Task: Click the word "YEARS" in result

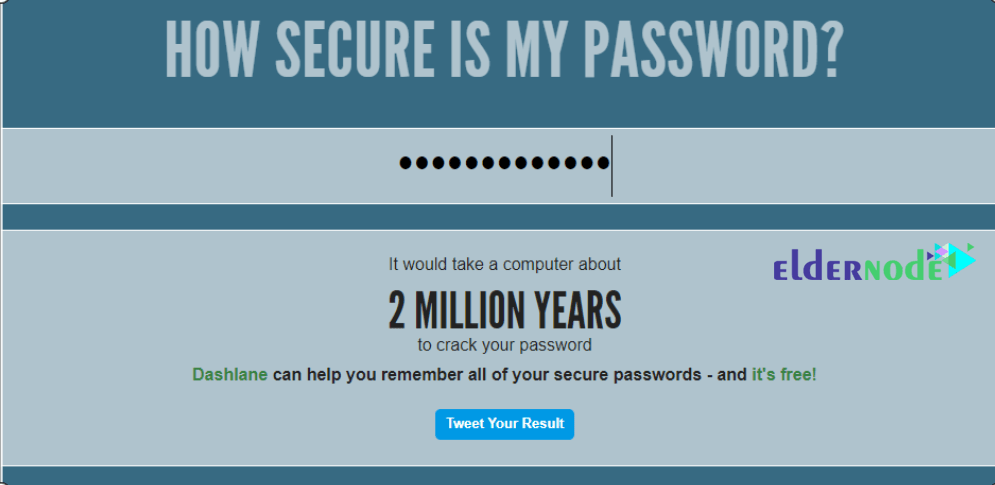Action: 577,311
